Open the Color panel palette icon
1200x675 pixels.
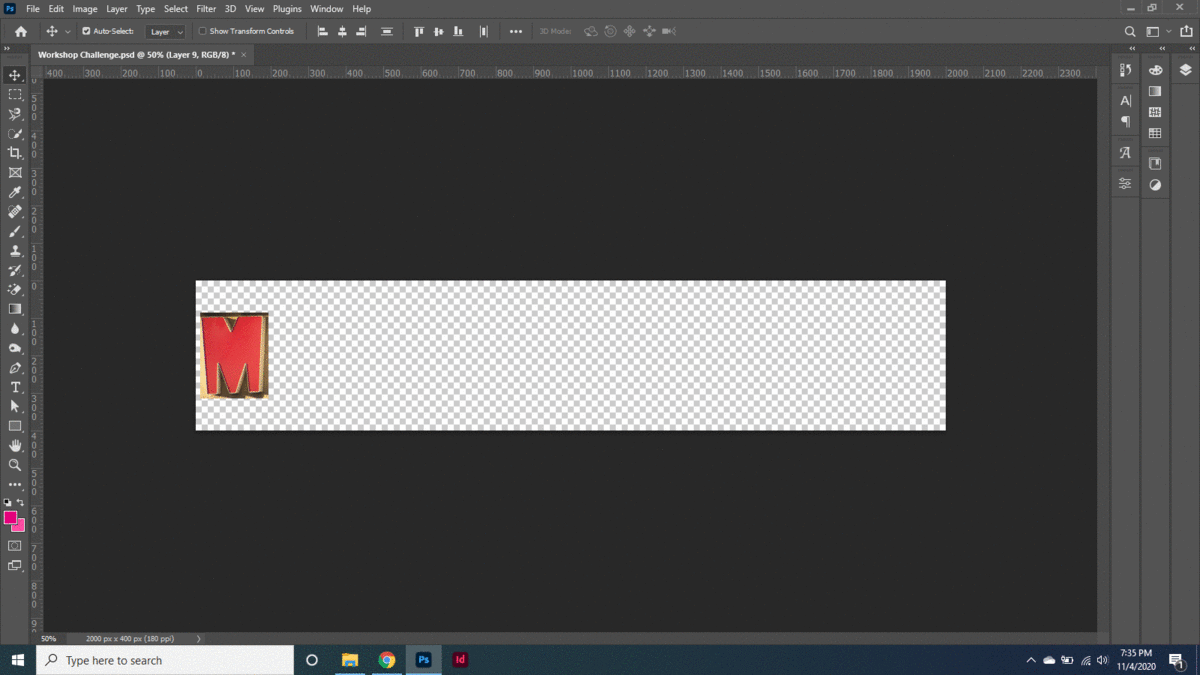(x=1155, y=70)
